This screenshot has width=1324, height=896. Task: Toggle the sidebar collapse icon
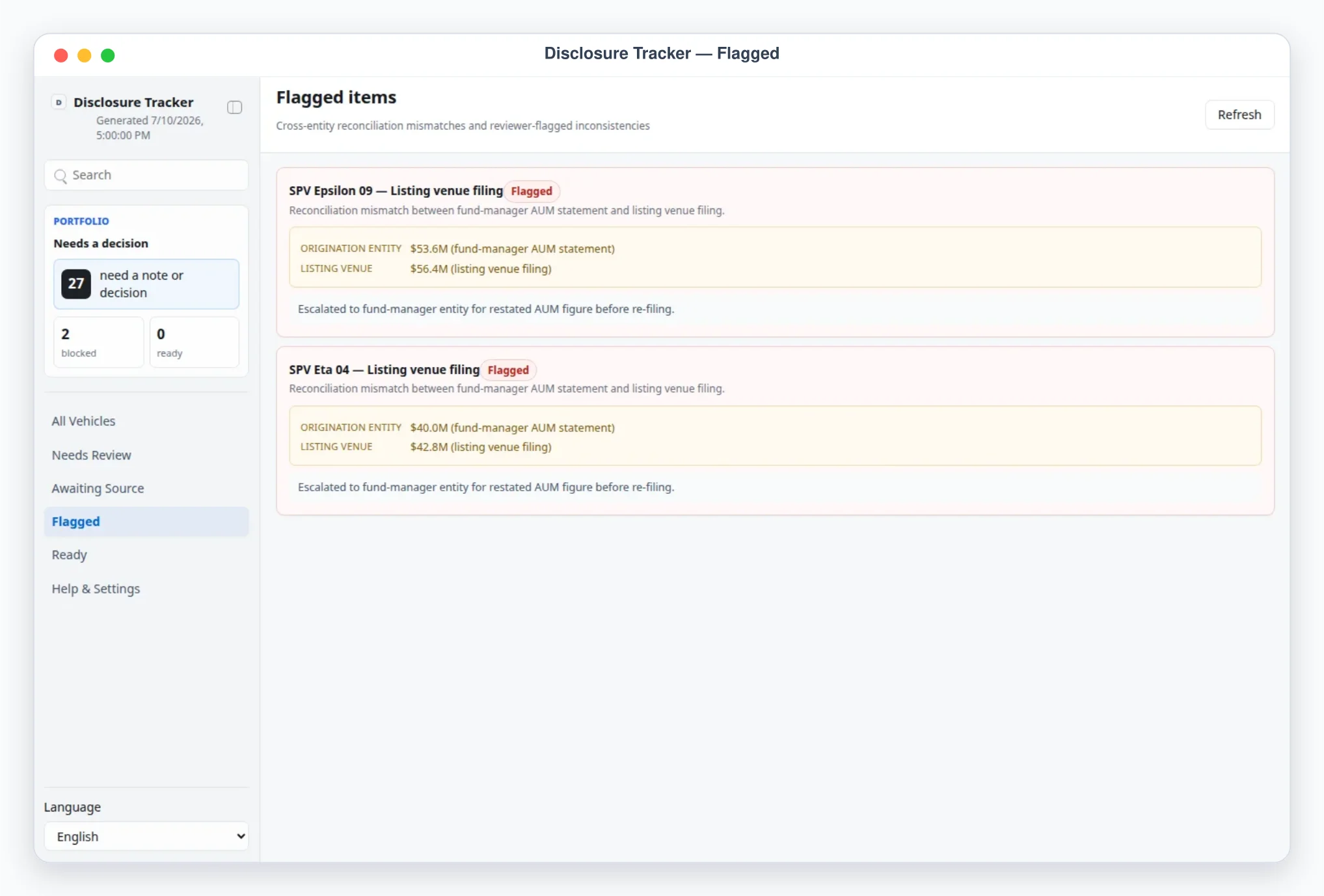(x=234, y=107)
